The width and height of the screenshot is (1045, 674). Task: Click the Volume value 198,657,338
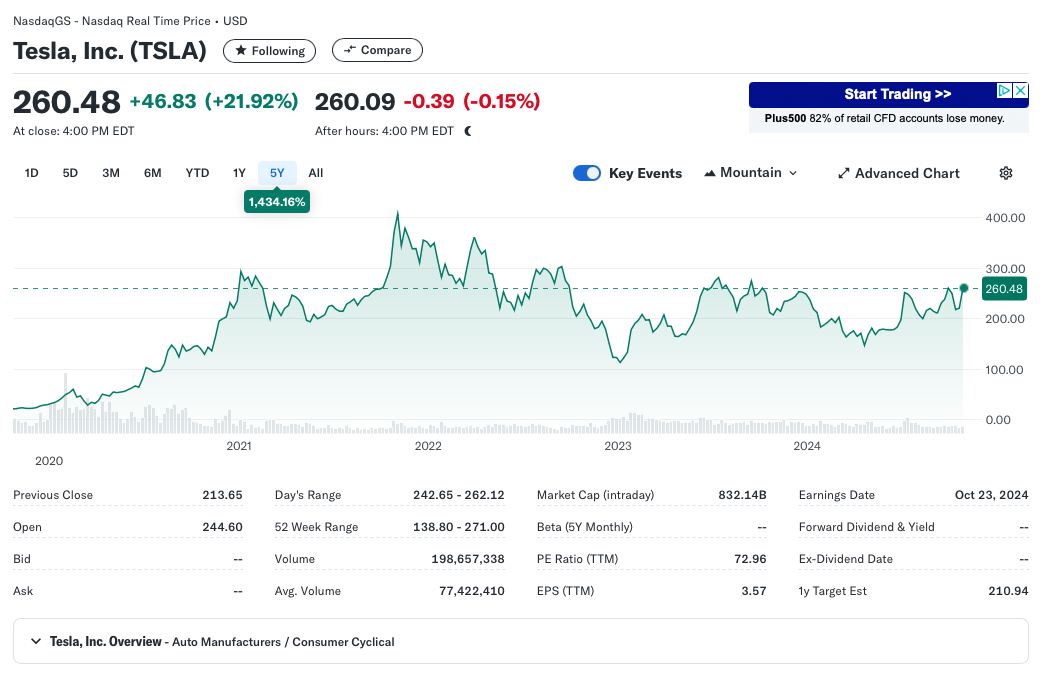pyautogui.click(x=468, y=559)
